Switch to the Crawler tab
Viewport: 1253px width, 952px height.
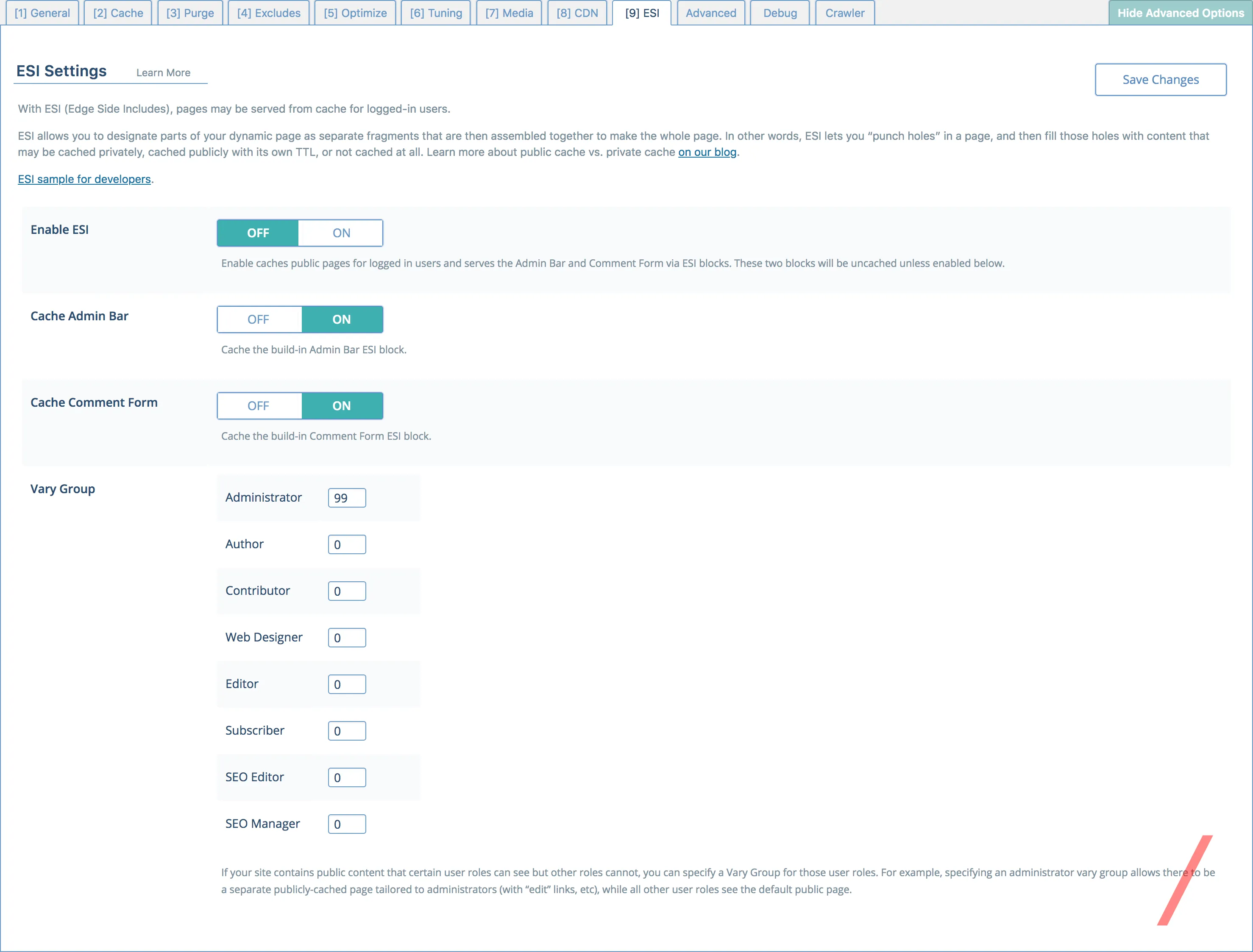(x=844, y=12)
